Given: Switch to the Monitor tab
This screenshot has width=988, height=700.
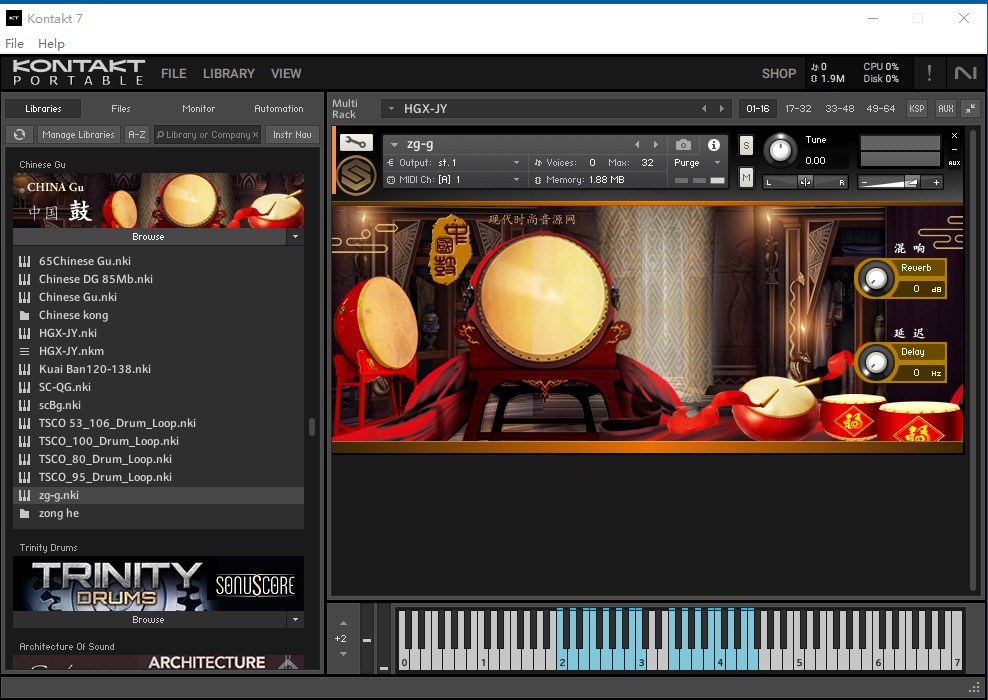Looking at the screenshot, I should coord(198,108).
